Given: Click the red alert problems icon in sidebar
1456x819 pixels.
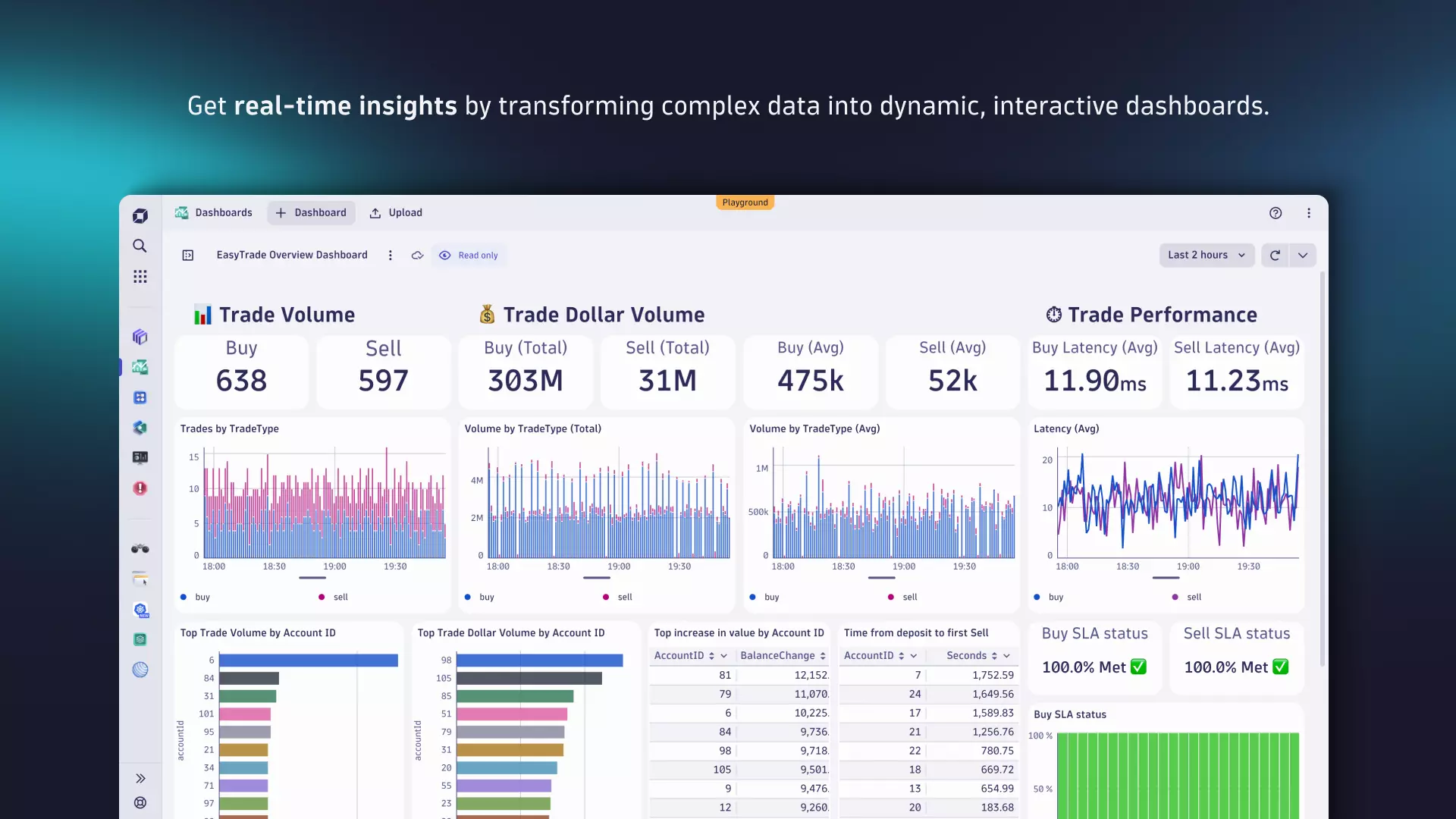Looking at the screenshot, I should pos(140,488).
